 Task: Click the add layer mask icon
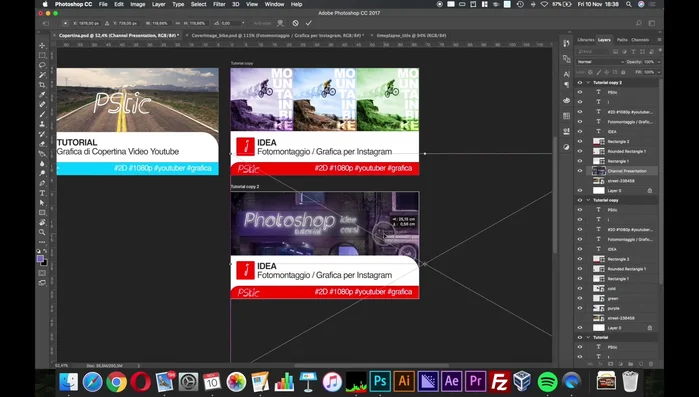pyautogui.click(x=610, y=364)
